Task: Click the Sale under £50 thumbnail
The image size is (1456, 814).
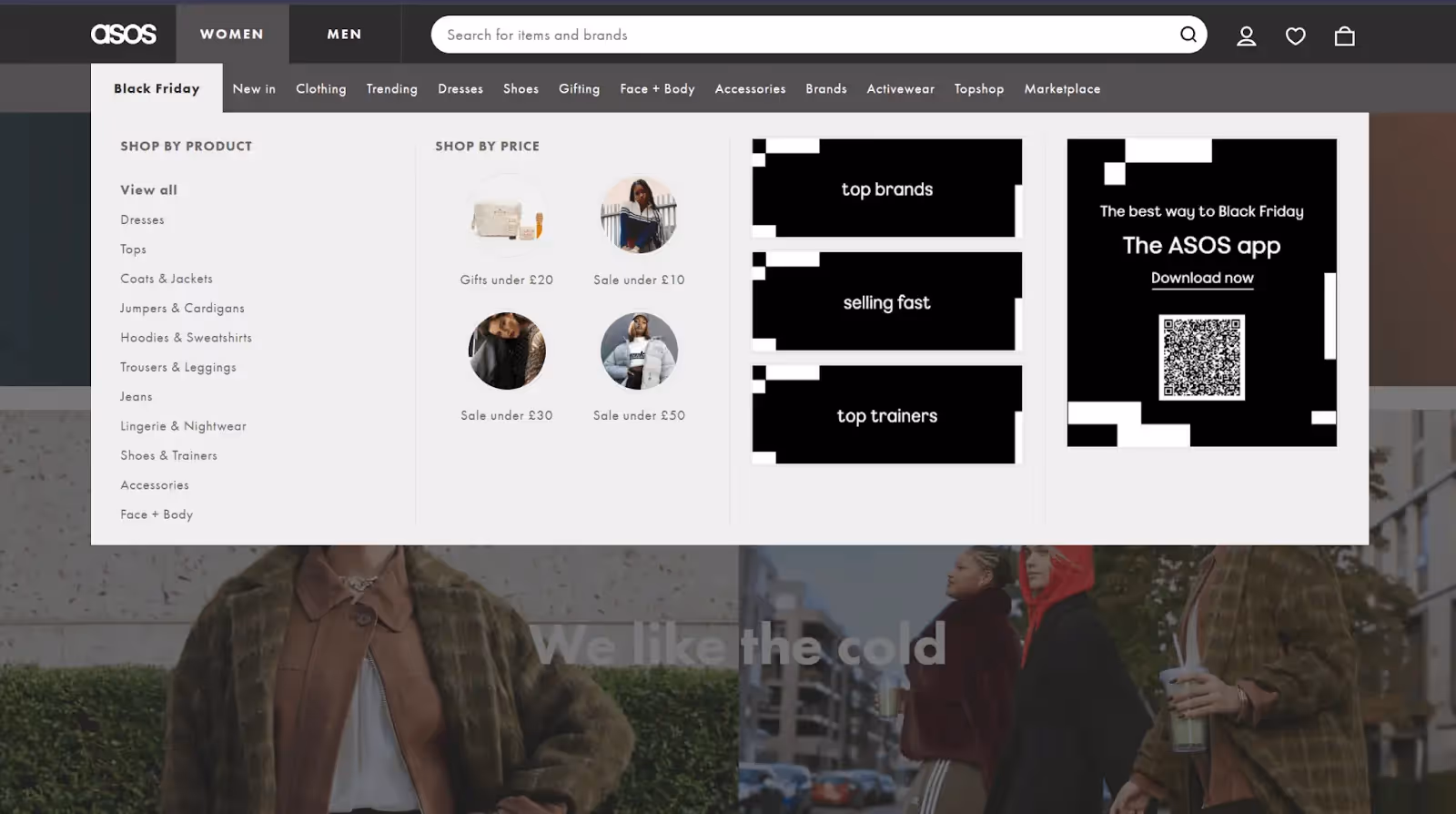Action: (639, 351)
